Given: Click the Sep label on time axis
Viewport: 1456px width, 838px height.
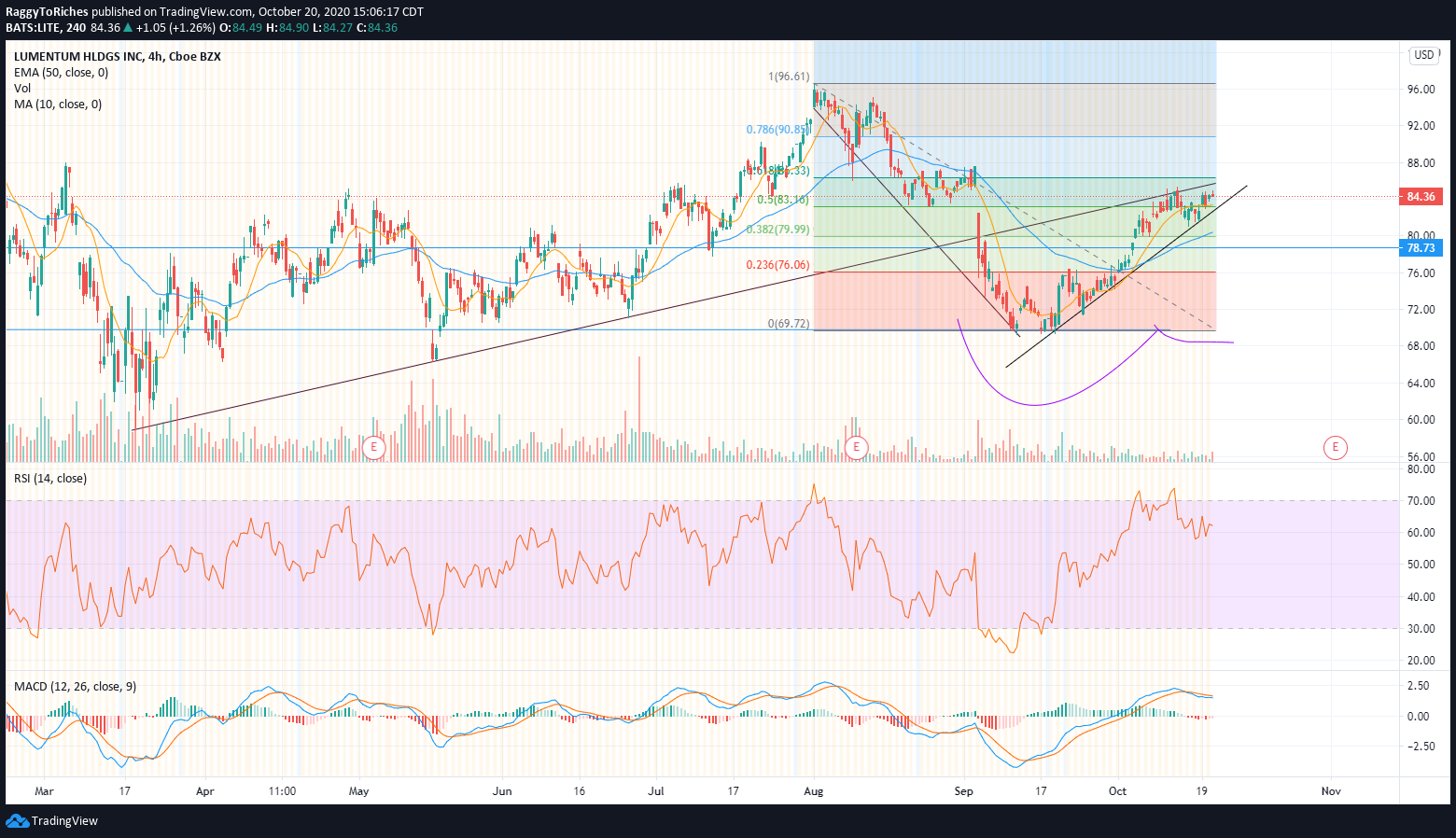Looking at the screenshot, I should pos(964,791).
